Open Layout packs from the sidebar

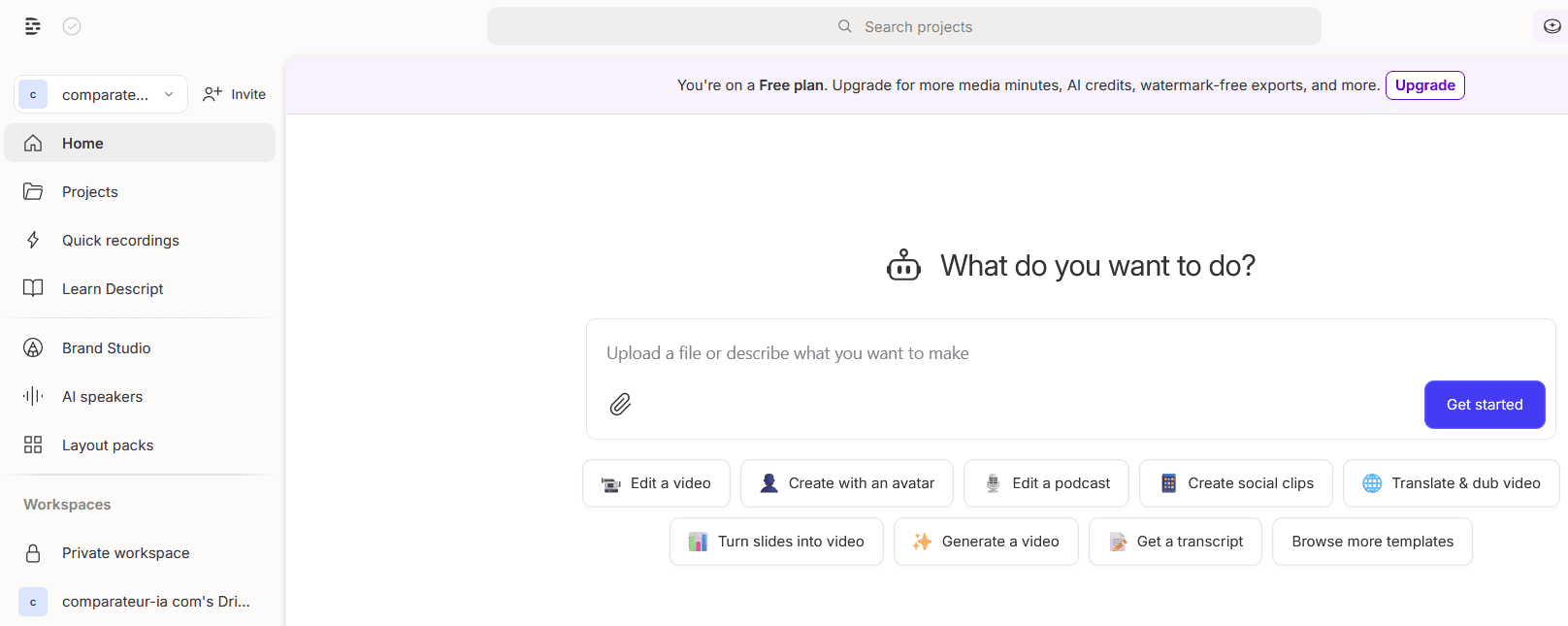108,445
